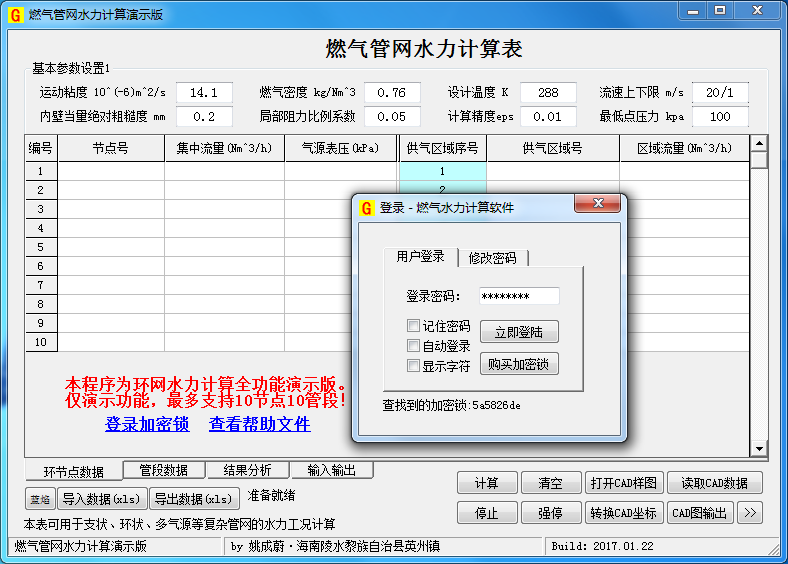
Task: Open the 结果分析 sheet tab
Action: 247,470
